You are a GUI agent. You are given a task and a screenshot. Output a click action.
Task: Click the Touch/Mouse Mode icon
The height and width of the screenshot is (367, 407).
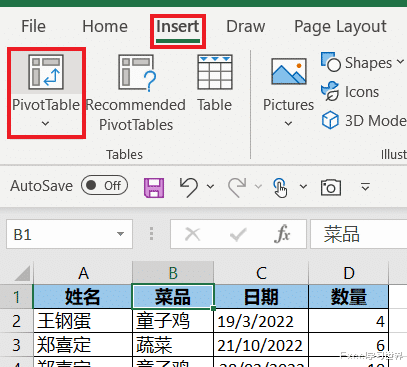point(280,187)
